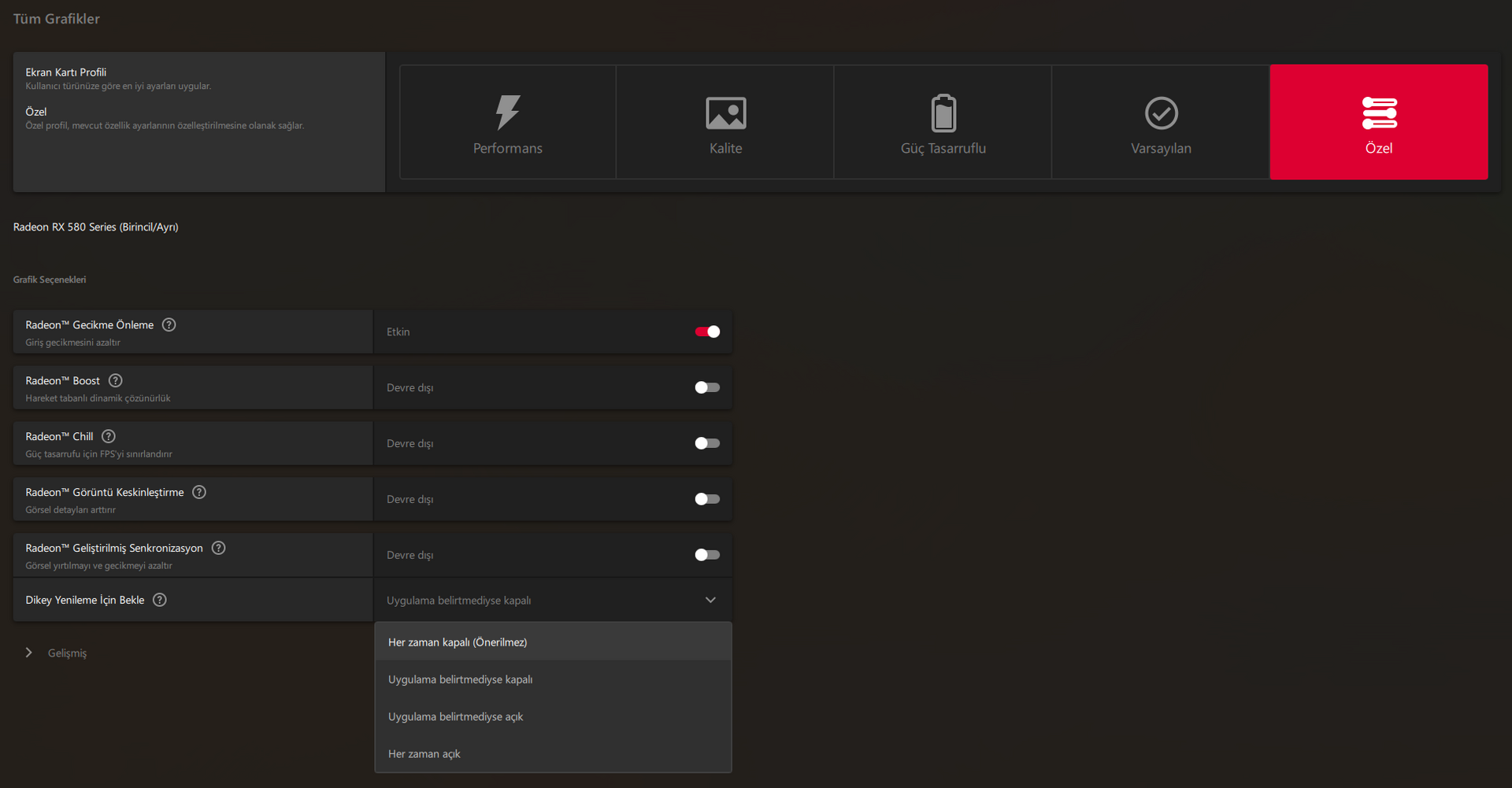Click the 'Grafik Seçenekleri' section label
The height and width of the screenshot is (788, 1512).
[50, 280]
